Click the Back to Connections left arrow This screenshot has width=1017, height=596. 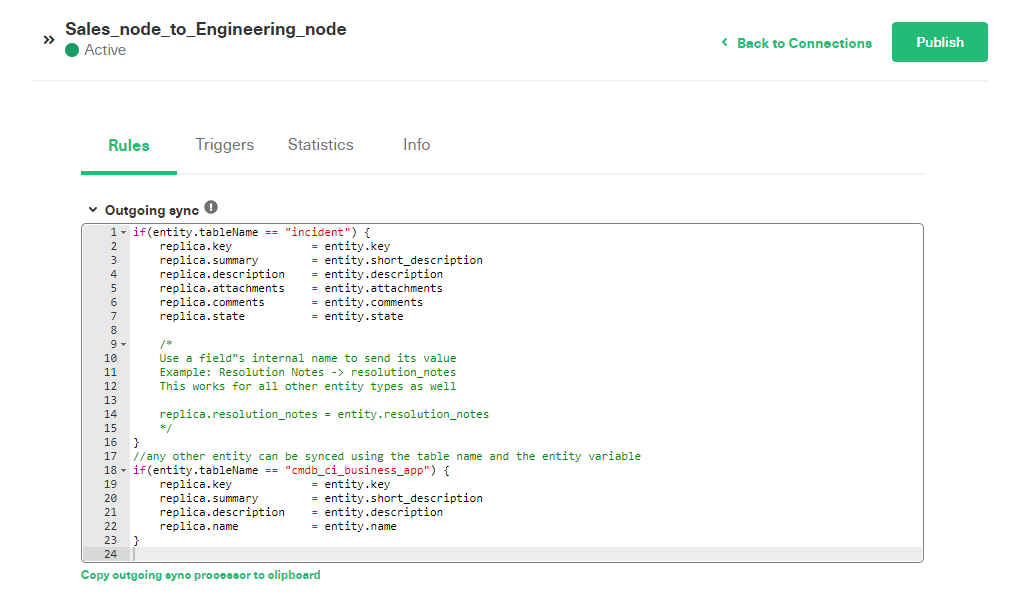[x=724, y=42]
